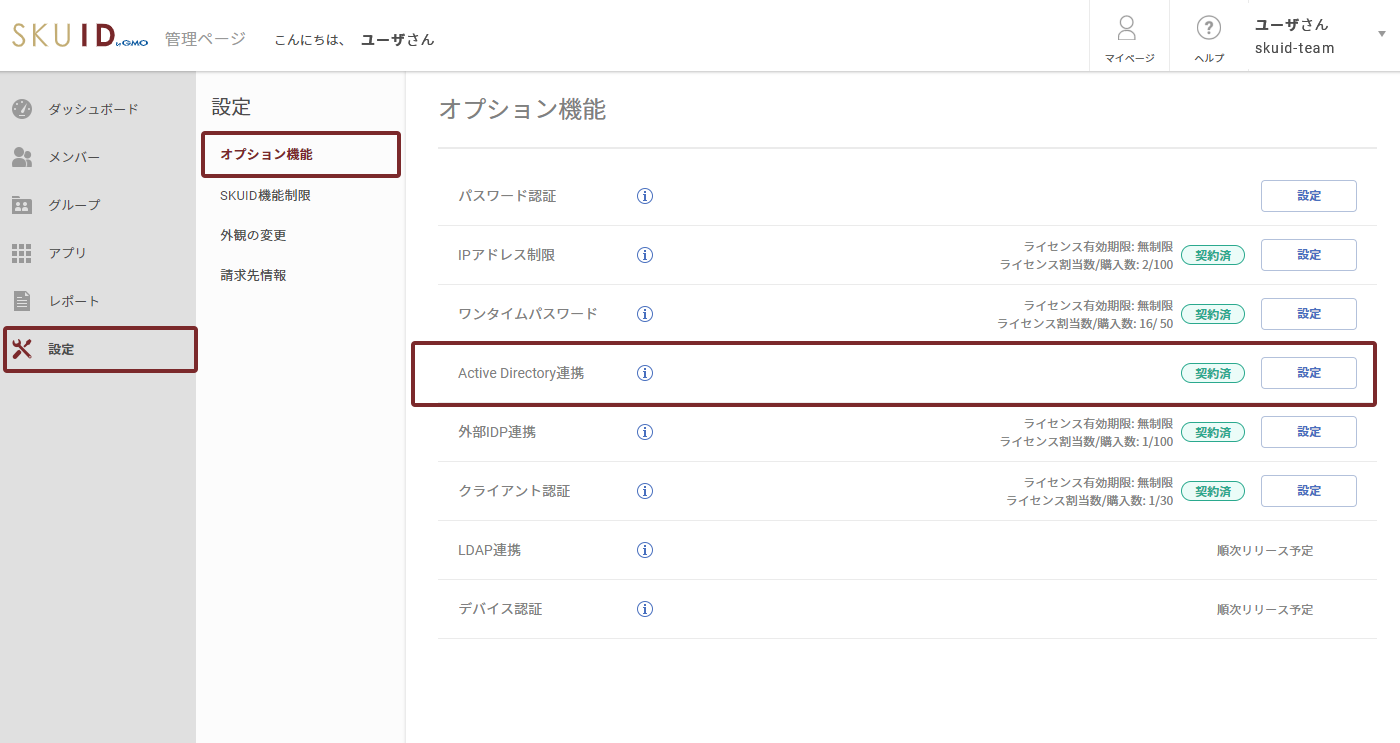Image resolution: width=1400 pixels, height=743 pixels.
Task: Click the info icon beside LDAP連携
Action: (645, 550)
